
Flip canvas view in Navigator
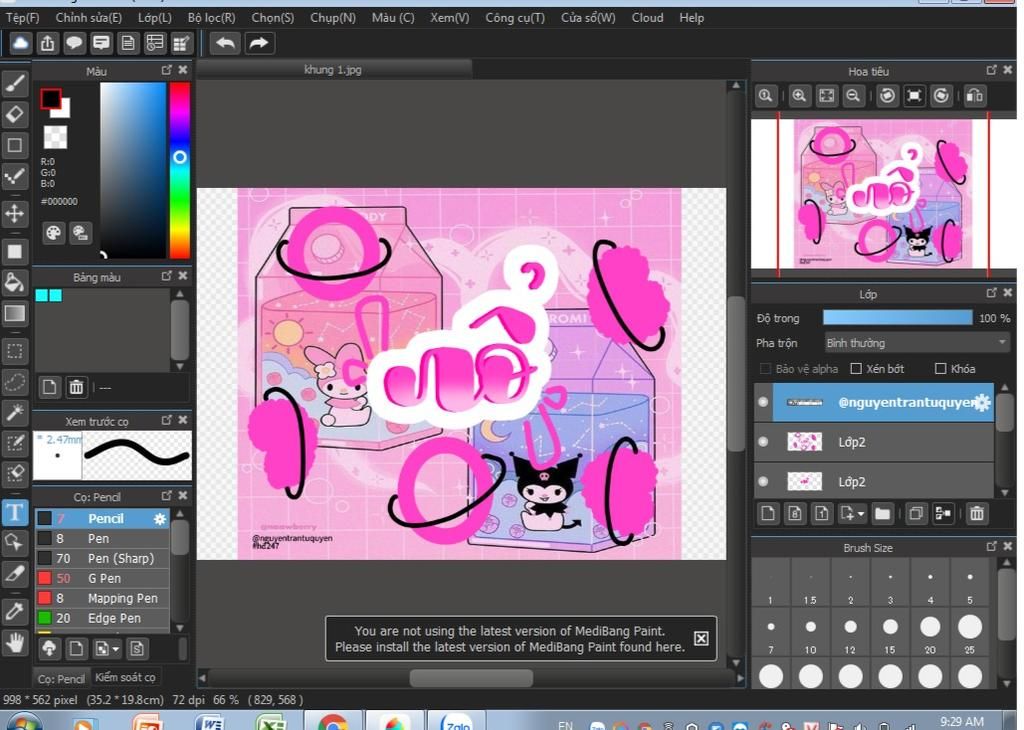pos(974,96)
